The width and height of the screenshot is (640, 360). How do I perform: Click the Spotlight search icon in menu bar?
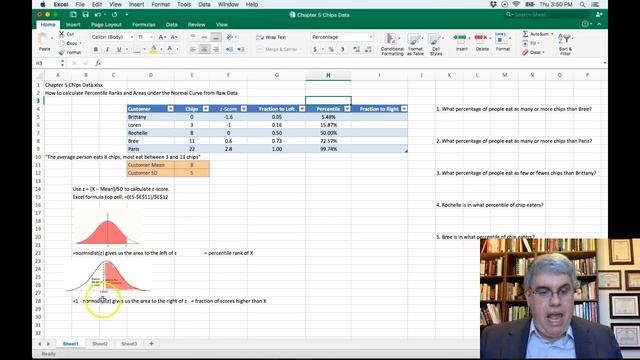tap(582, 4)
